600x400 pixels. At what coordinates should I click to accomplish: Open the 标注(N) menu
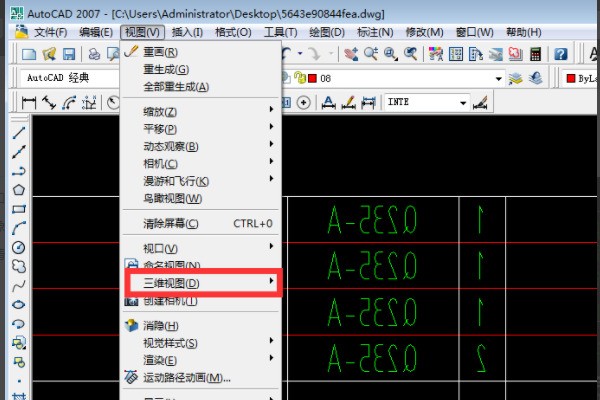375,32
